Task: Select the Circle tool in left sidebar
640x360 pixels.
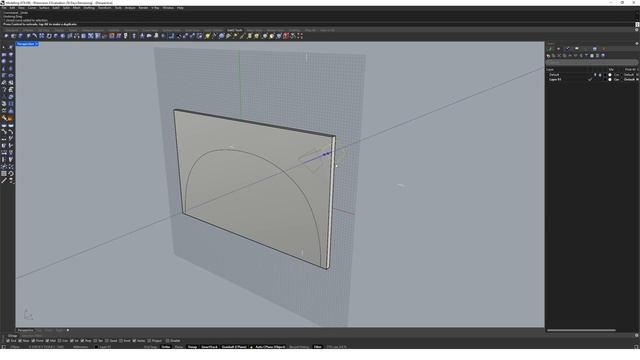Action: pyautogui.click(x=4, y=61)
